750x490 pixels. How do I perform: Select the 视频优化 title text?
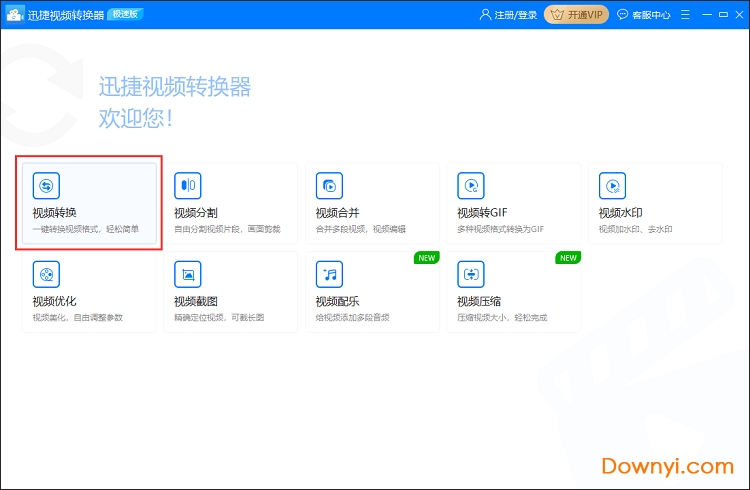click(55, 301)
